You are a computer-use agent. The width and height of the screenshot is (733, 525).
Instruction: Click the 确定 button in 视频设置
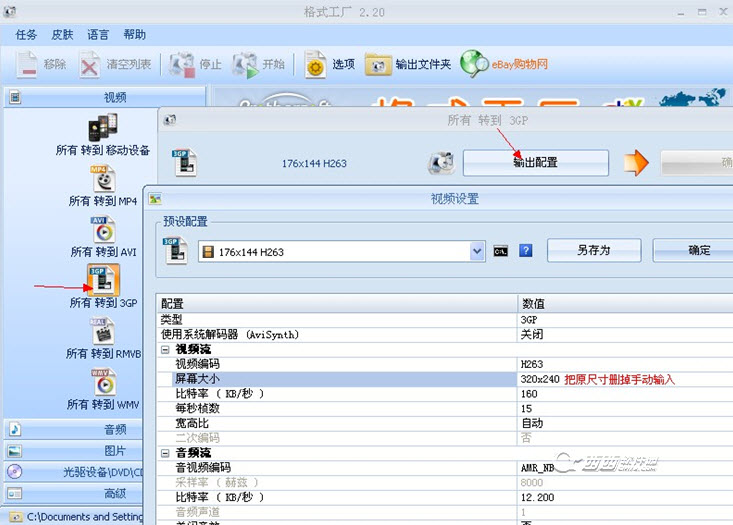coord(693,251)
